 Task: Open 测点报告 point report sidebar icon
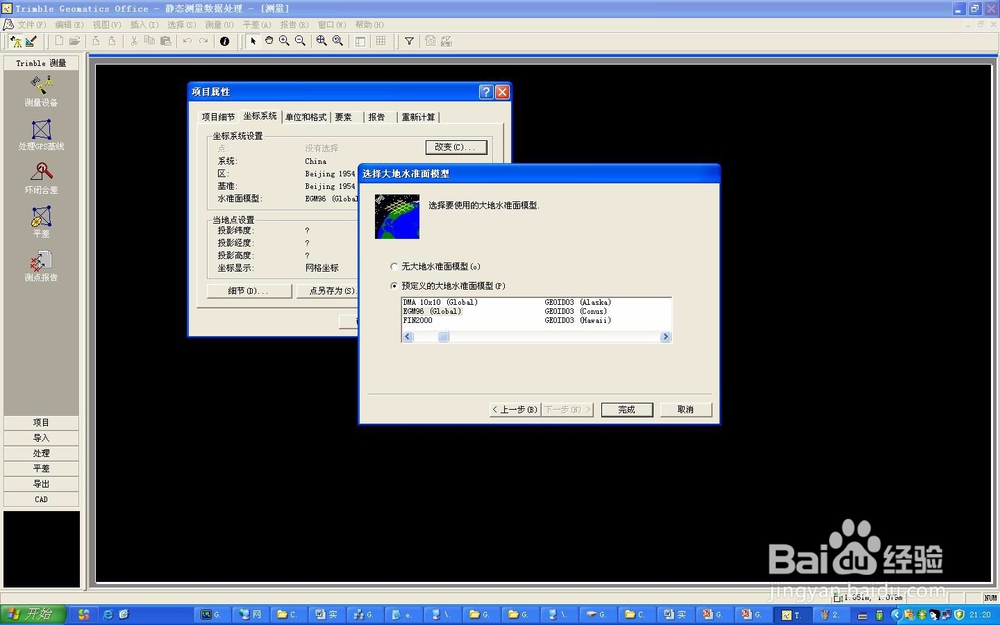click(x=41, y=266)
